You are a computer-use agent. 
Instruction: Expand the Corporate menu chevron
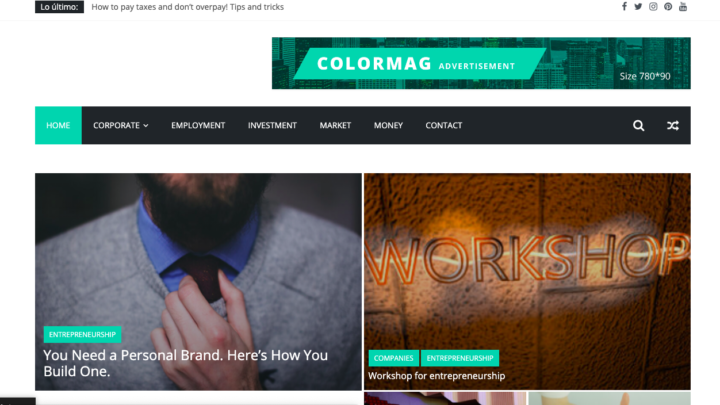tap(146, 126)
